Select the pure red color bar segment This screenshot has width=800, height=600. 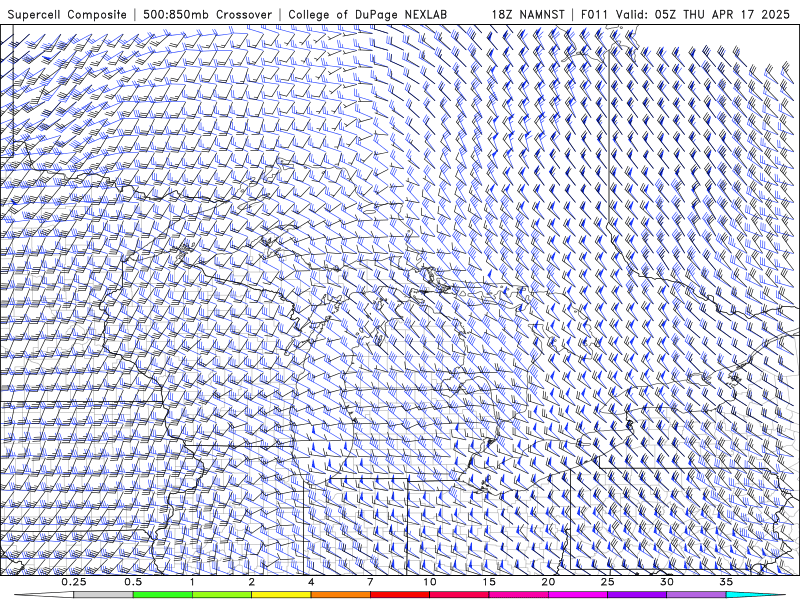[x=400, y=595]
